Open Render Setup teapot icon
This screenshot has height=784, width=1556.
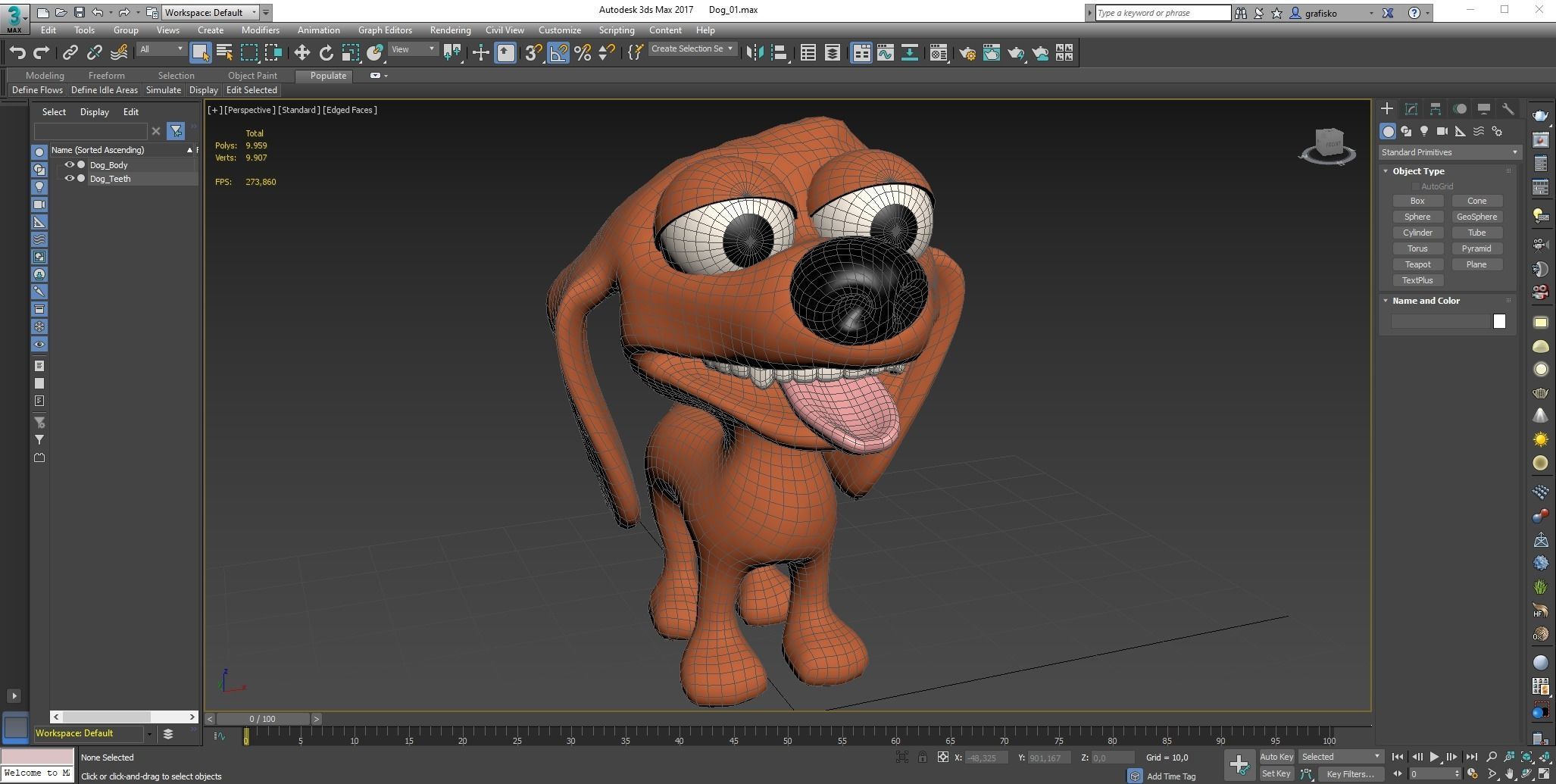click(x=967, y=52)
